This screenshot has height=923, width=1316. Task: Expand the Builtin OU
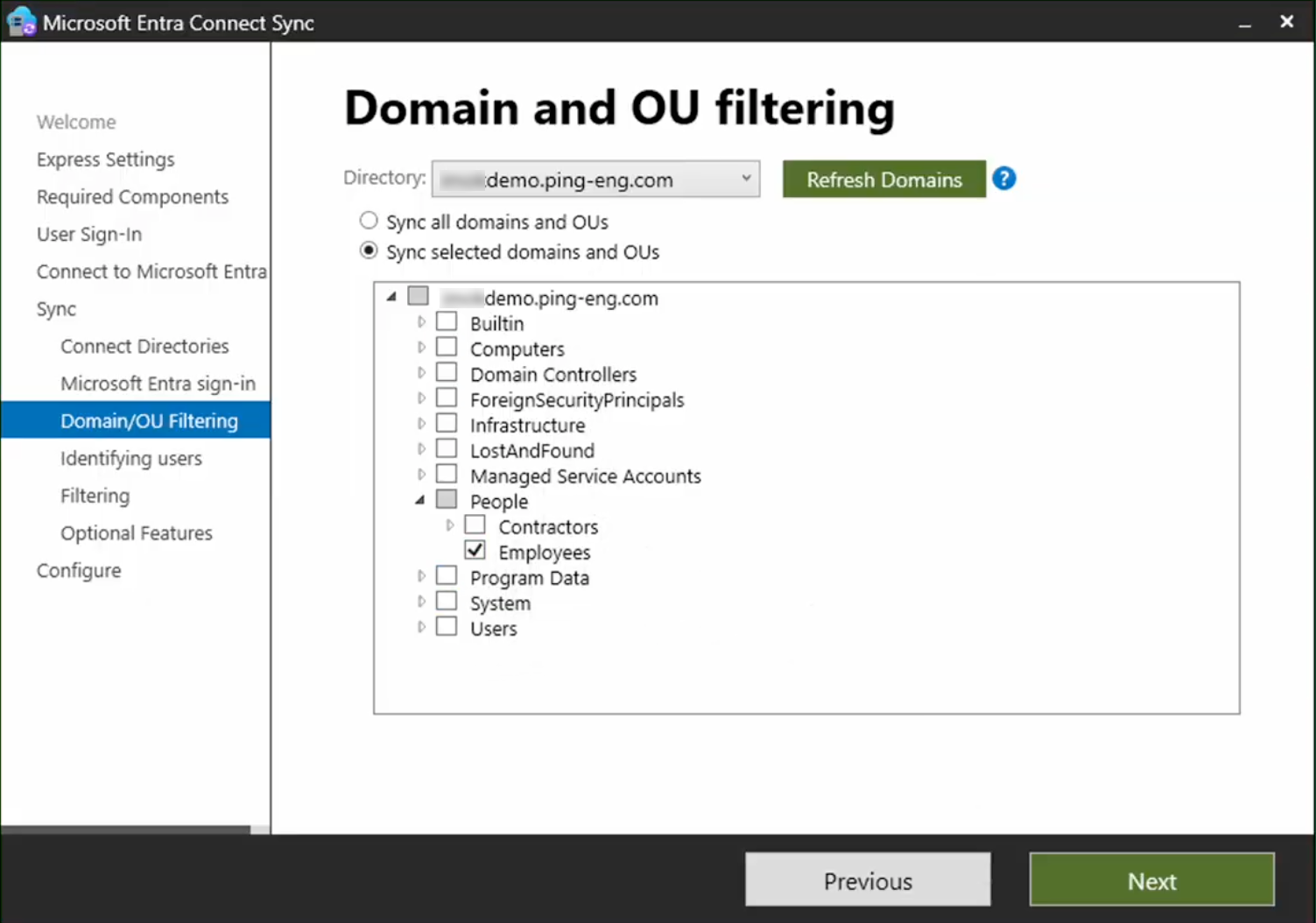(421, 321)
